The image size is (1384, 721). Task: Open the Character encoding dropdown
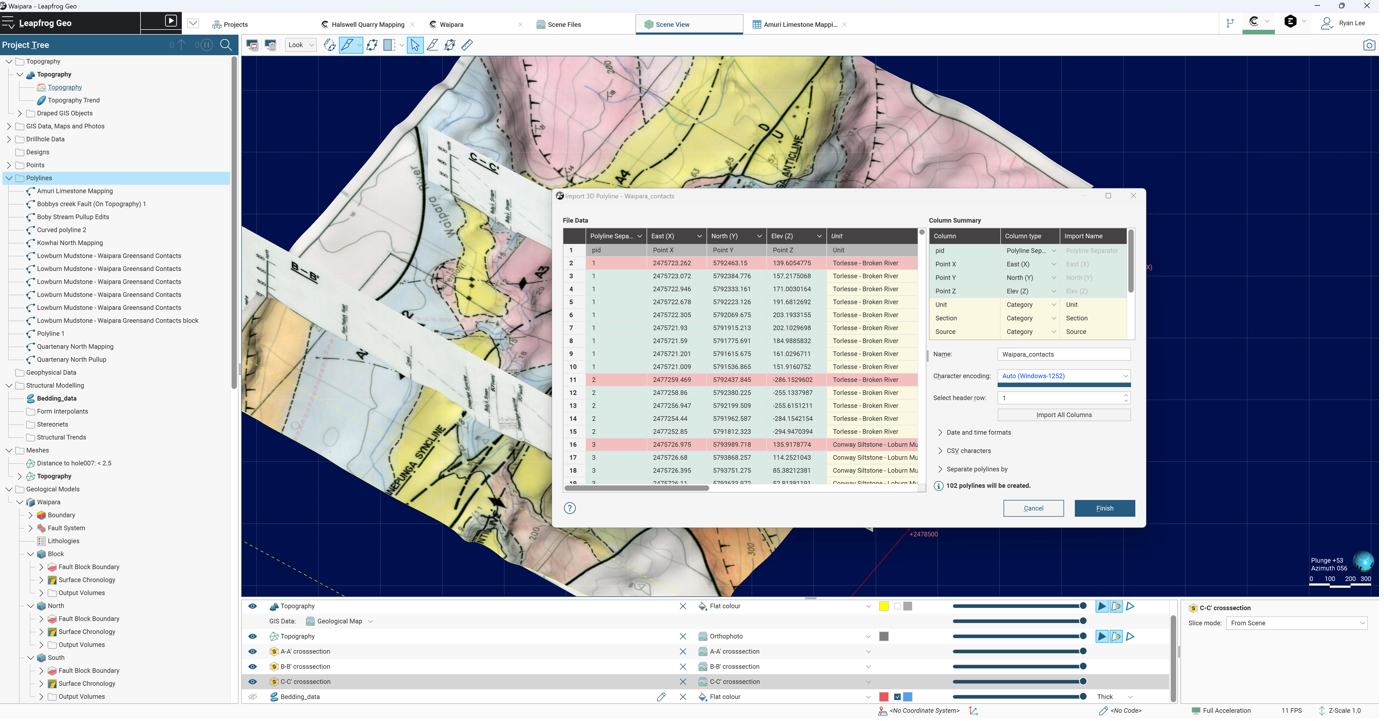tap(1063, 376)
